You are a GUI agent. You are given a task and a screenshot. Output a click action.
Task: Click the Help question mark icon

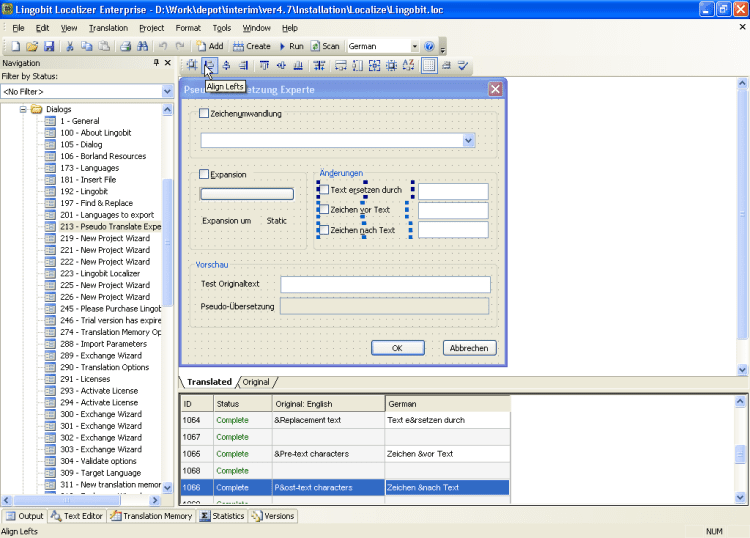pos(429,46)
